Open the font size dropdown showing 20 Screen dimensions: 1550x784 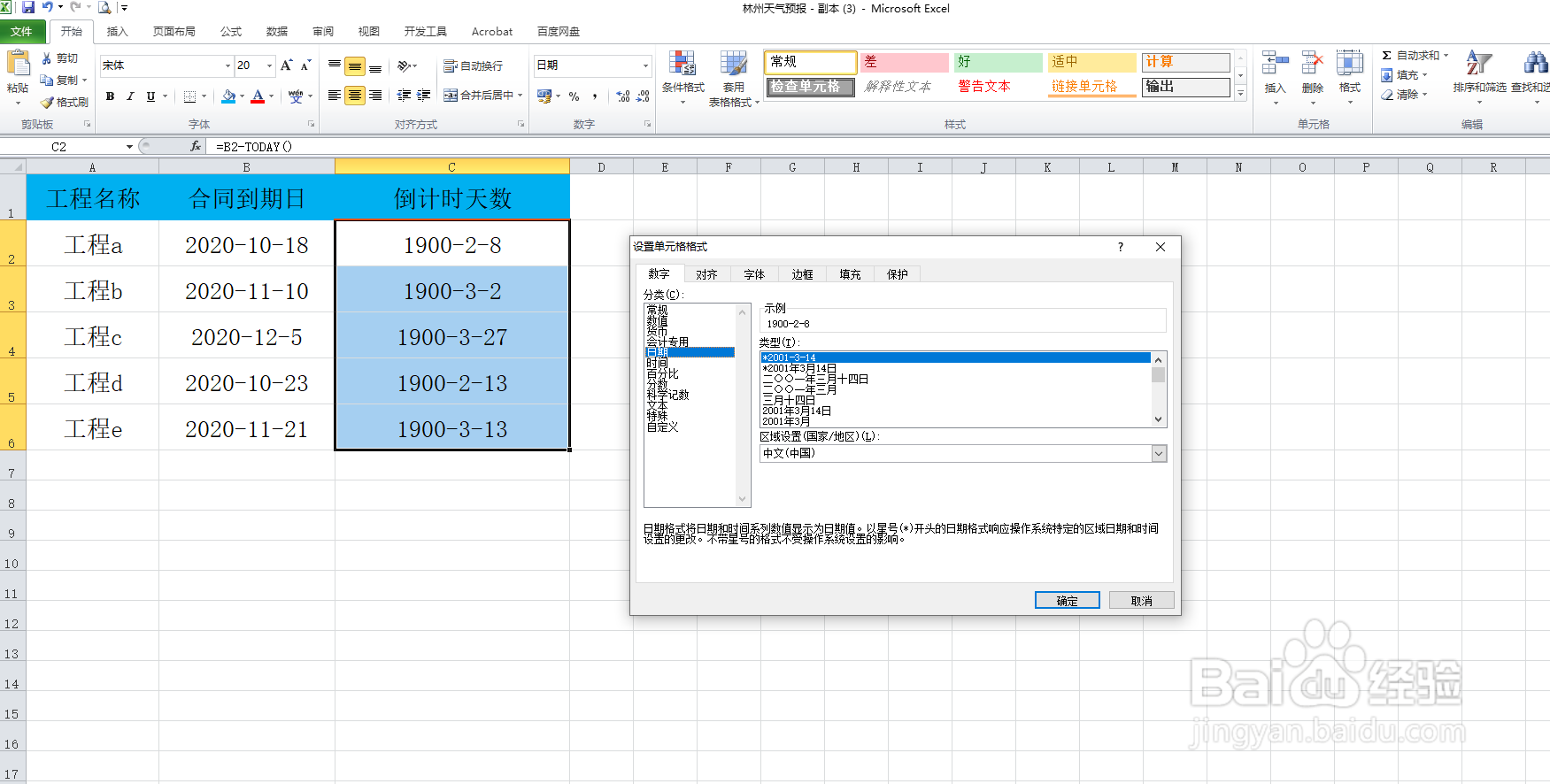tap(269, 65)
